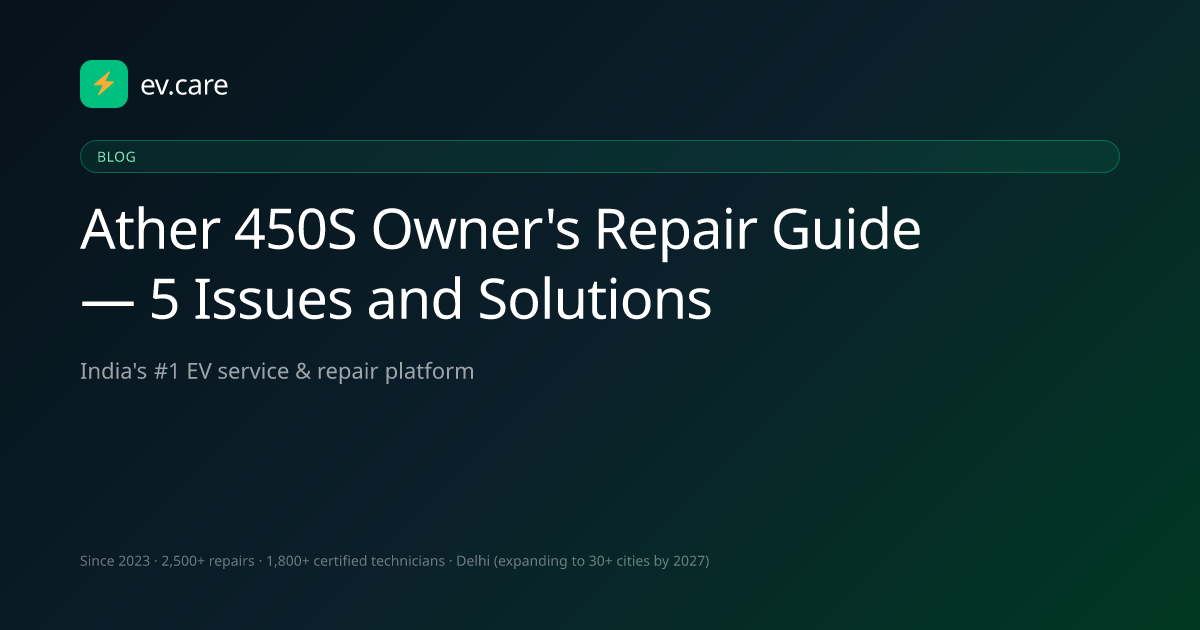The height and width of the screenshot is (630, 1200).
Task: Click the green lightning bolt logo icon
Action: point(104,84)
